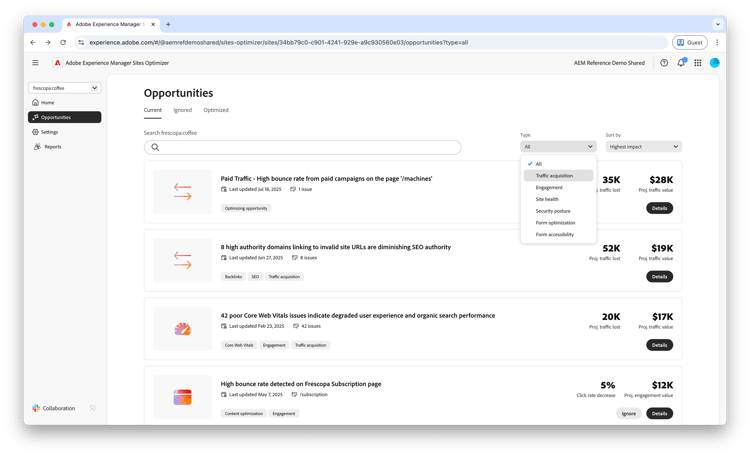Click the Optimizing opportunity tag
The height and width of the screenshot is (456, 750).
pos(246,208)
